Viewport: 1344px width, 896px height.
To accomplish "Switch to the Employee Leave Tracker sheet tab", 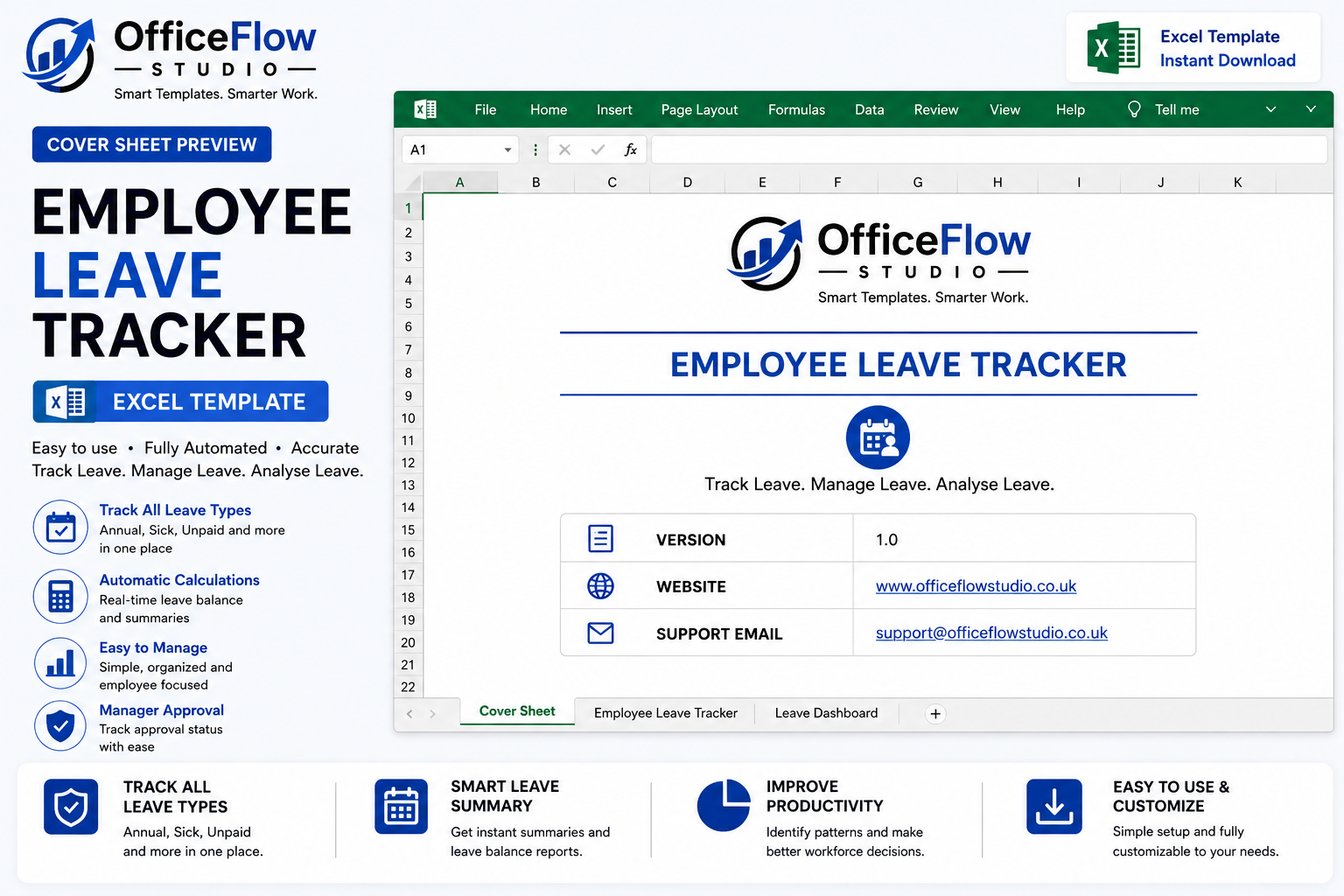I will [x=666, y=713].
